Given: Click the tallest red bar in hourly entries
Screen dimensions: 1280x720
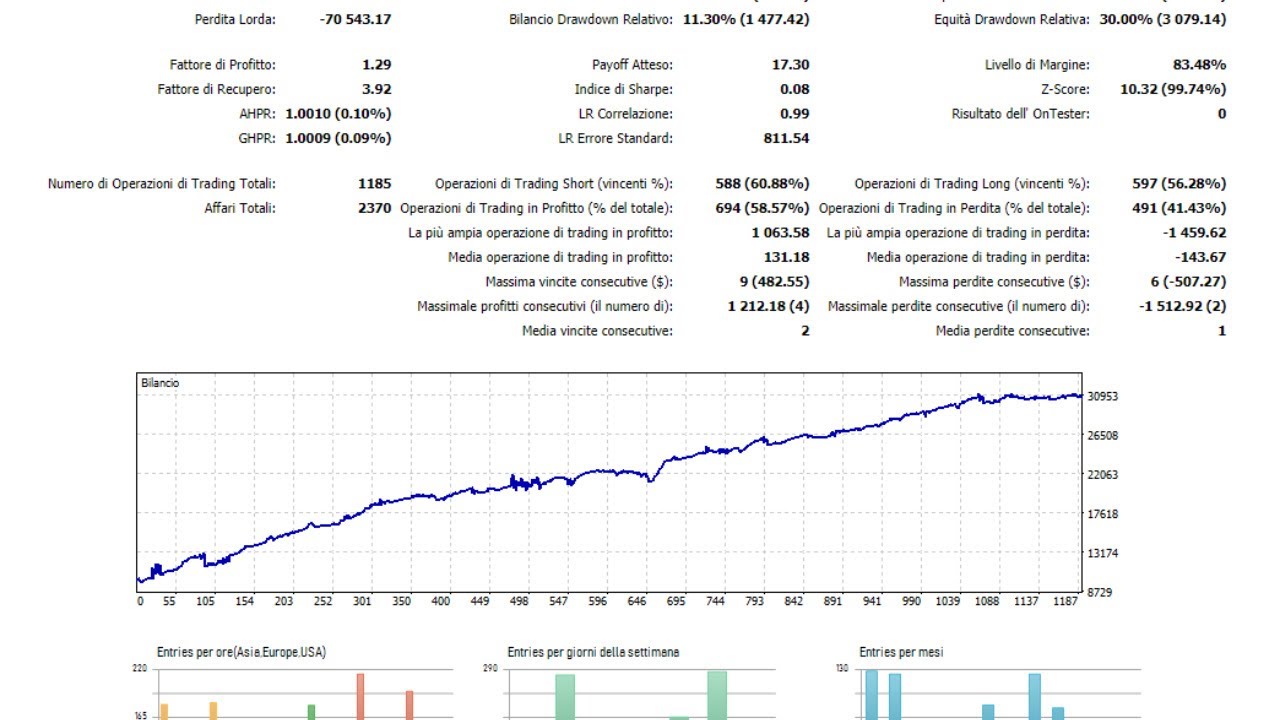Looking at the screenshot, I should (360, 696).
